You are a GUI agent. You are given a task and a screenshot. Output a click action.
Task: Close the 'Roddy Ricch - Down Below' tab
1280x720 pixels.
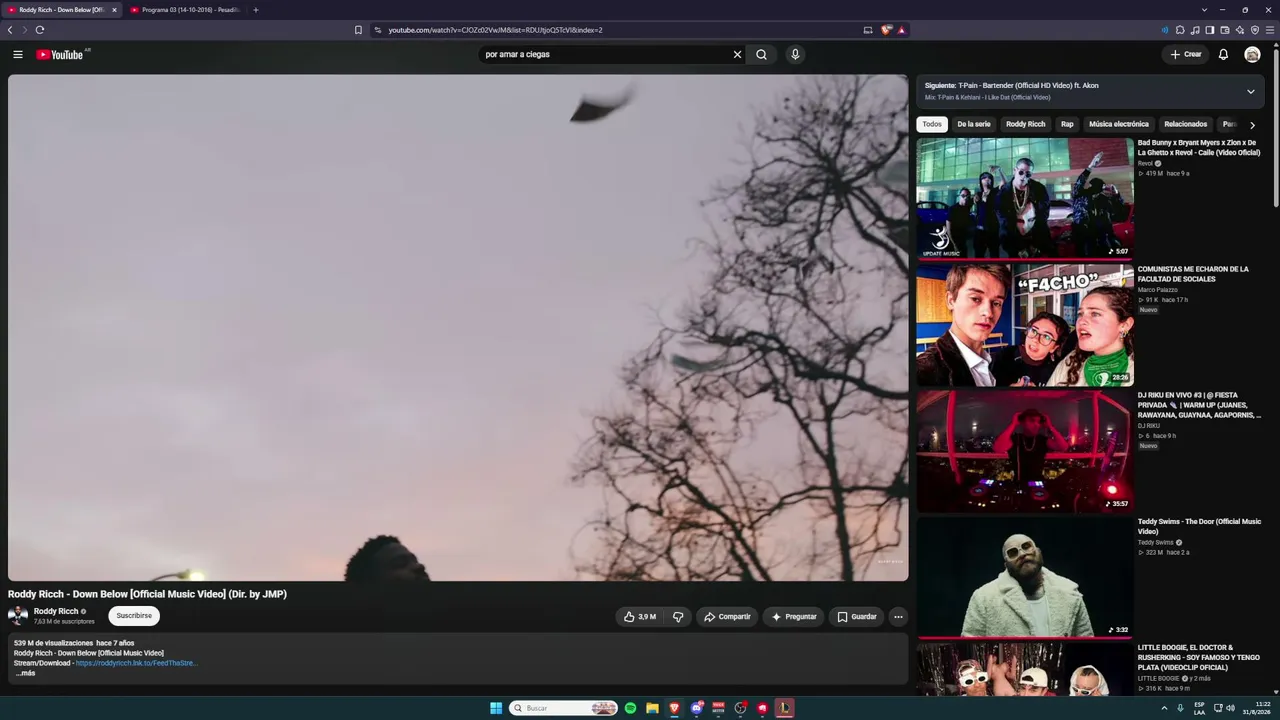click(x=114, y=10)
